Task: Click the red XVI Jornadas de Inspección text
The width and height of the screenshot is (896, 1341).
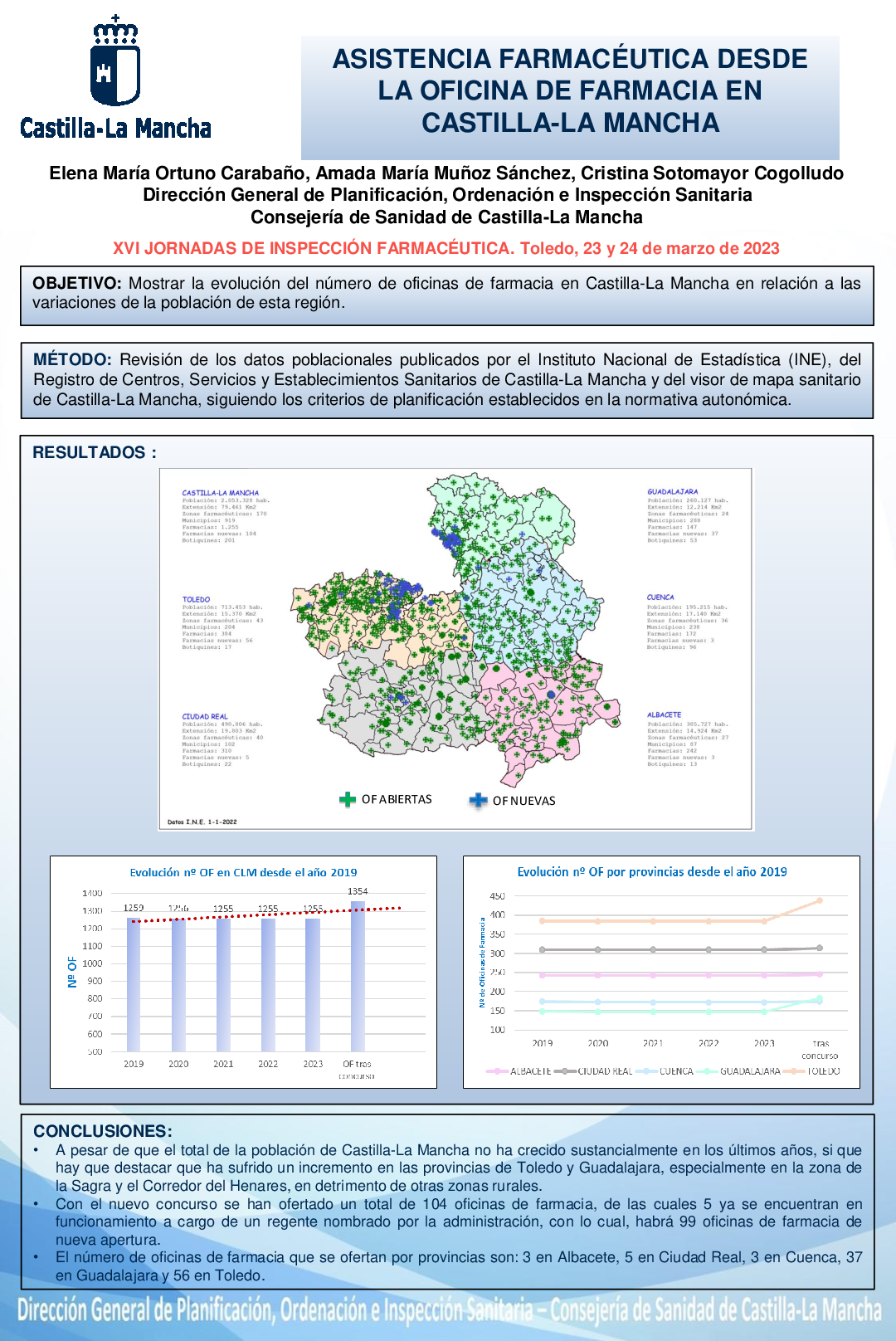Action: coord(446,248)
